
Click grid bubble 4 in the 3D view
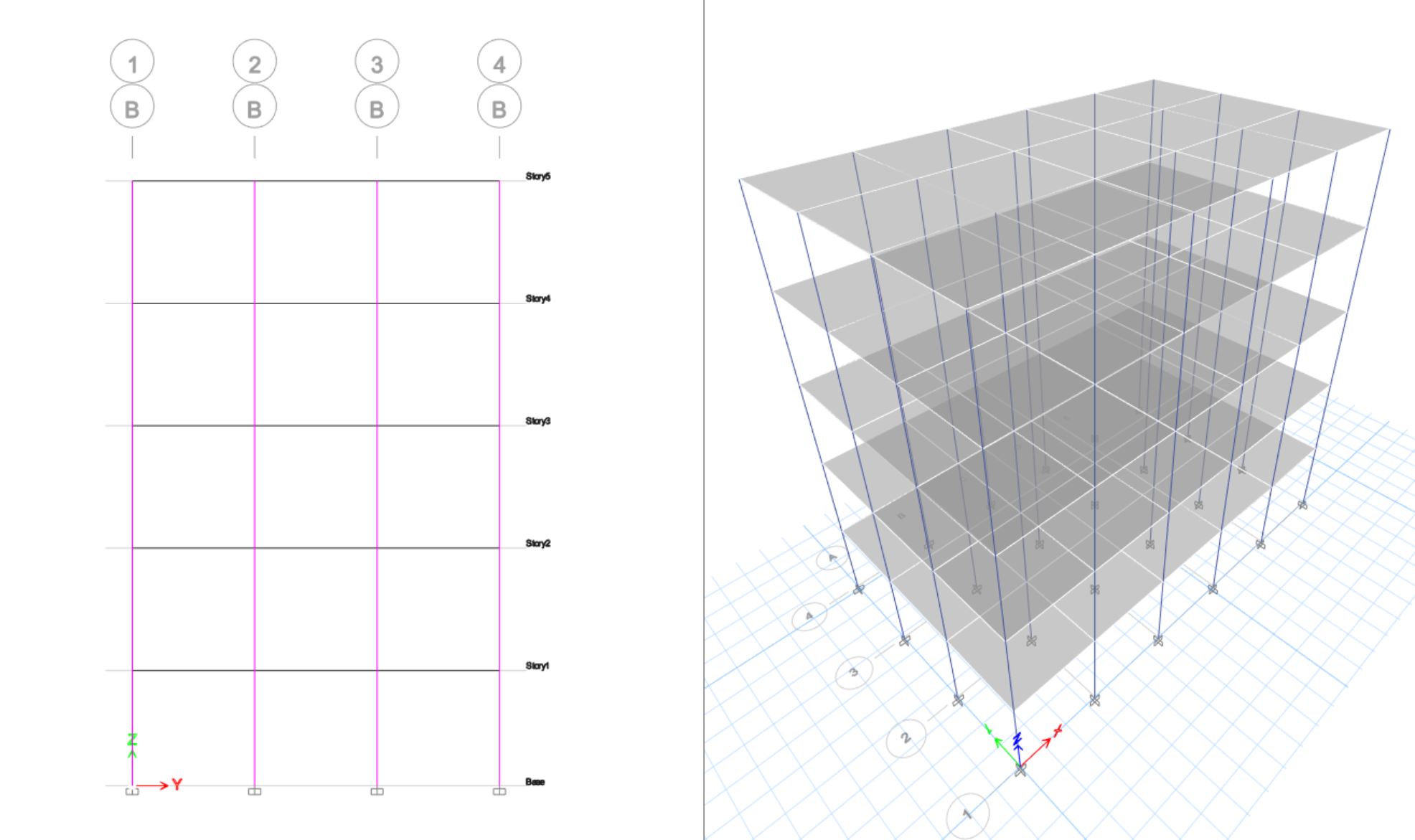809,616
